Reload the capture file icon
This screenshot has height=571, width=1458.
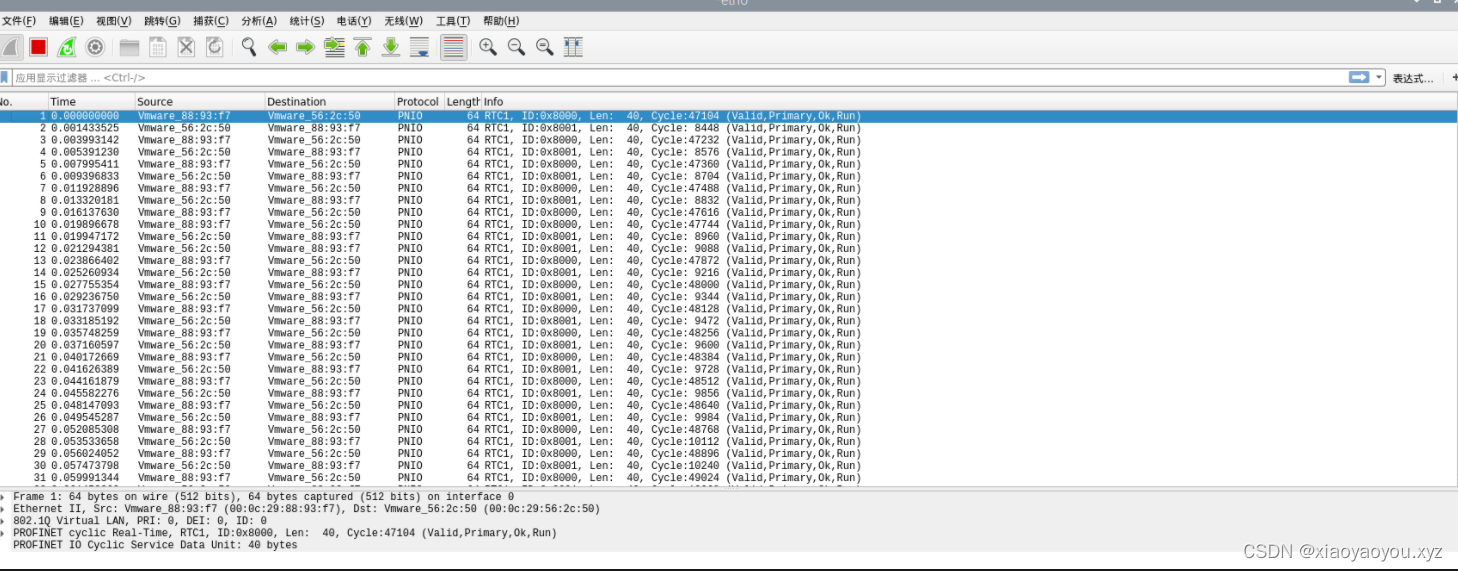[x=214, y=47]
